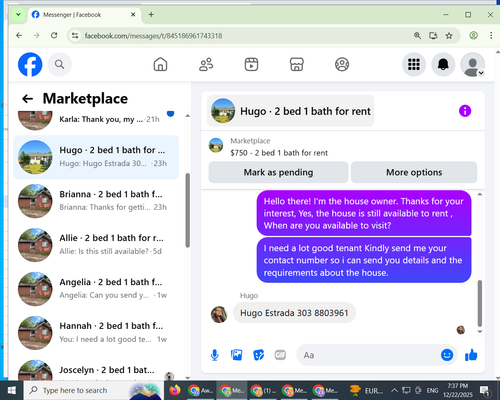Show hidden tray icons chevron
The height and width of the screenshot is (400, 500).
(394, 390)
